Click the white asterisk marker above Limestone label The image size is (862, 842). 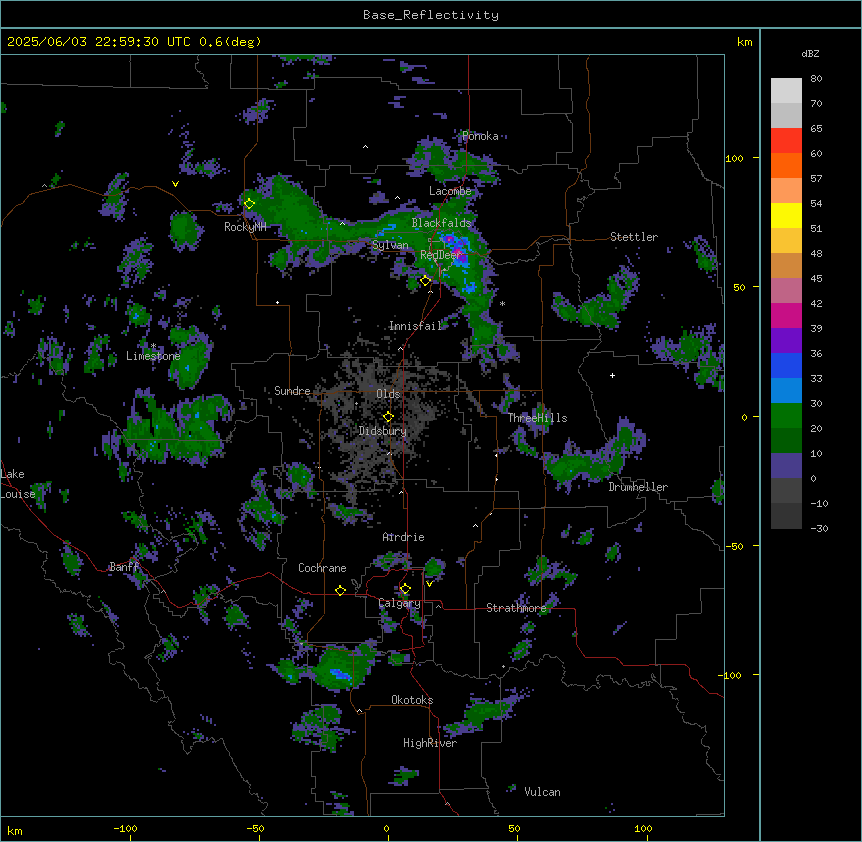[154, 346]
